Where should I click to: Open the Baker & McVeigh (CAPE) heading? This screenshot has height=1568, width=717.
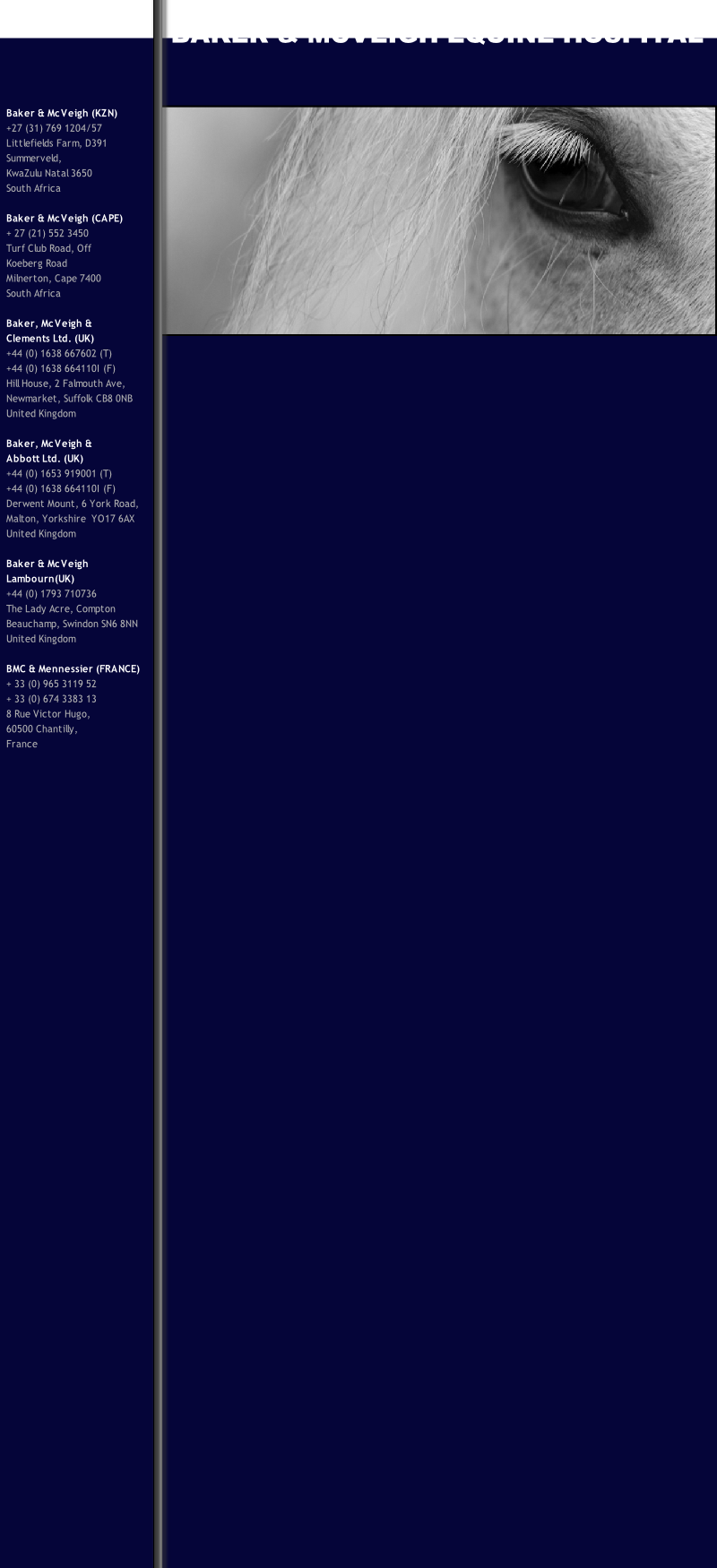pos(65,218)
